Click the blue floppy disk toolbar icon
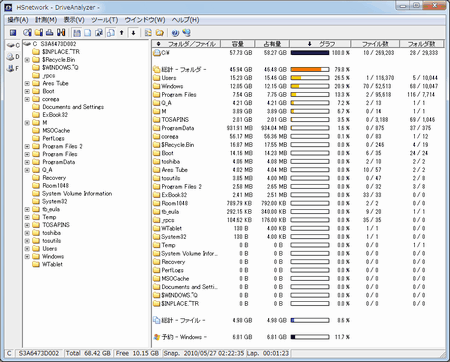 point(13,33)
